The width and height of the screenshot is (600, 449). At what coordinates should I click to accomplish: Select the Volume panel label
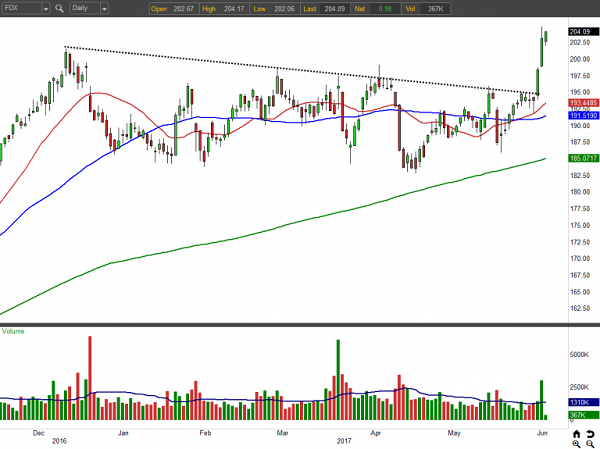[14, 330]
